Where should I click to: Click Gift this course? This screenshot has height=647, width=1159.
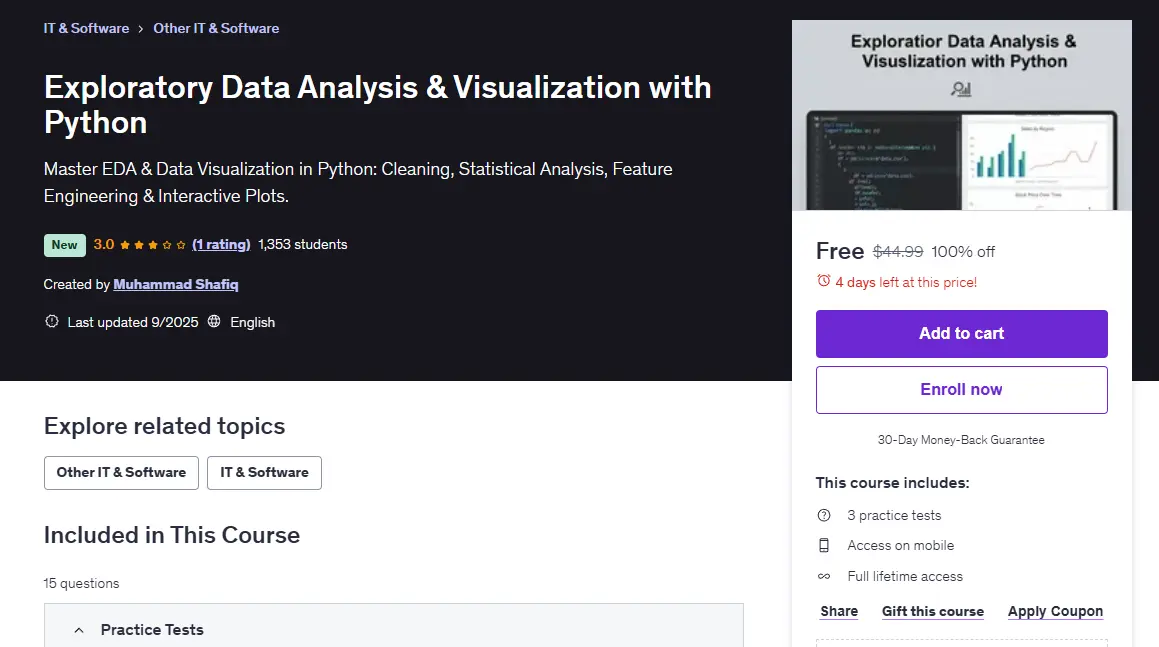933,612
